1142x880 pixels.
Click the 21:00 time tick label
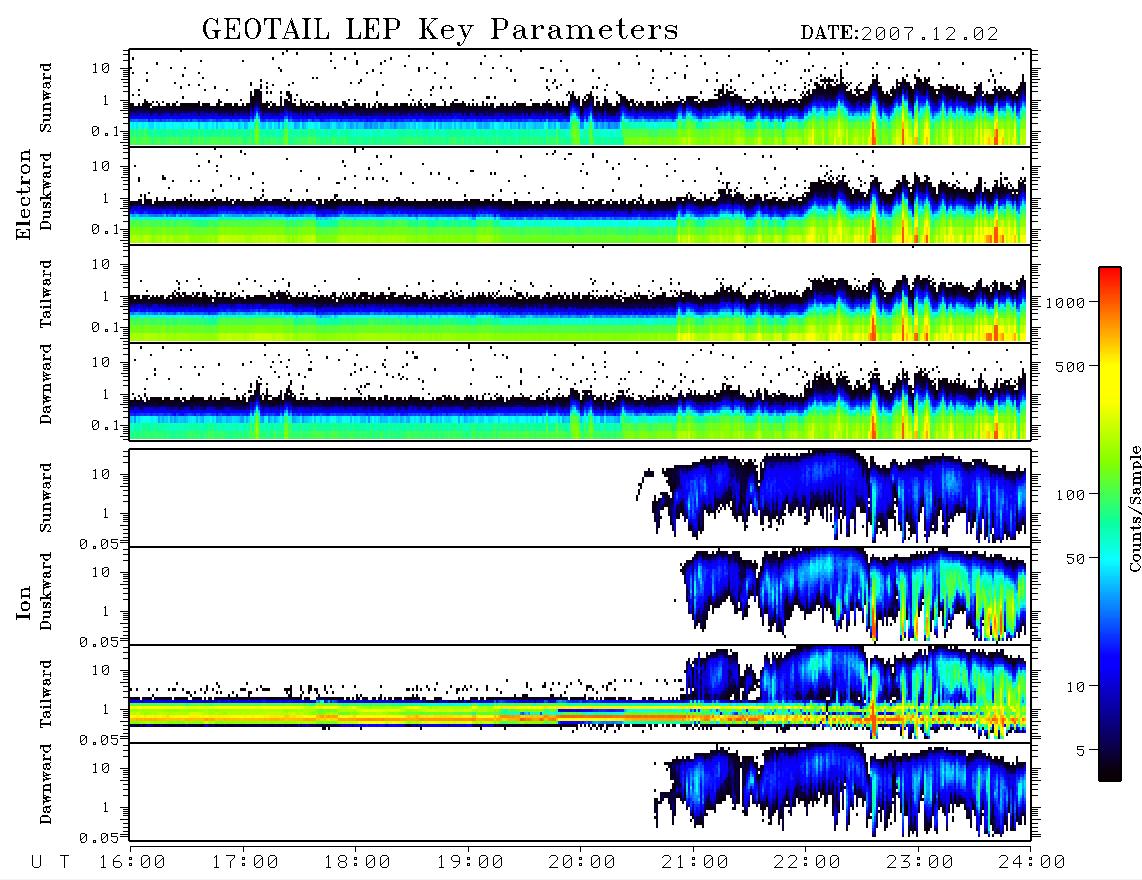[695, 862]
